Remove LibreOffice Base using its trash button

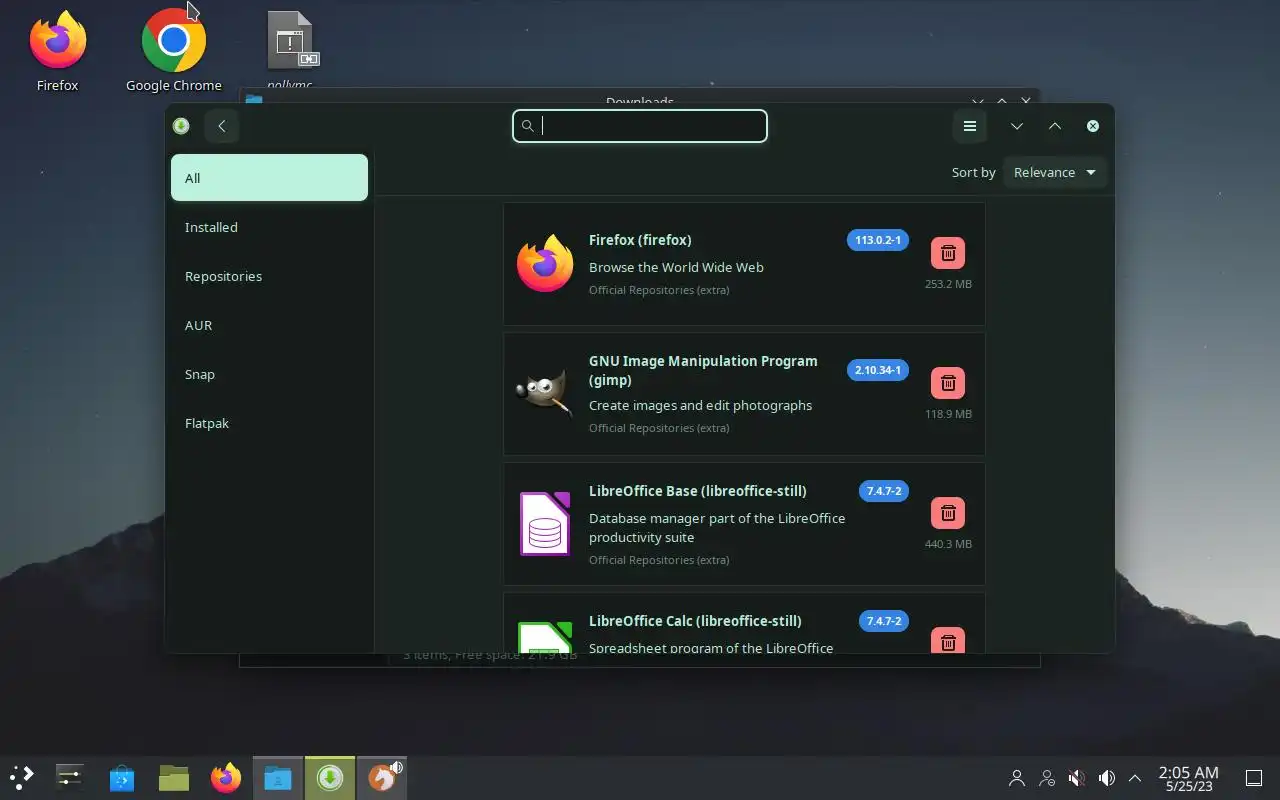coord(948,513)
